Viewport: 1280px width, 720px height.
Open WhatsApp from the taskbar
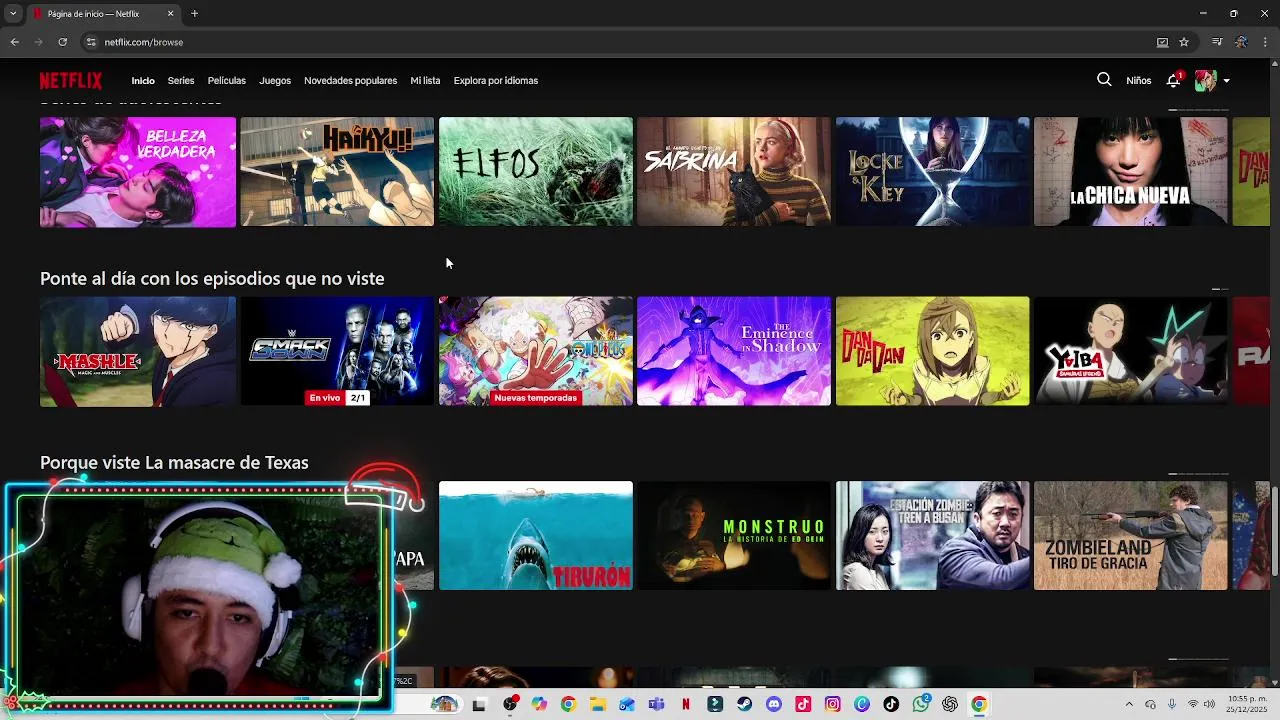921,705
